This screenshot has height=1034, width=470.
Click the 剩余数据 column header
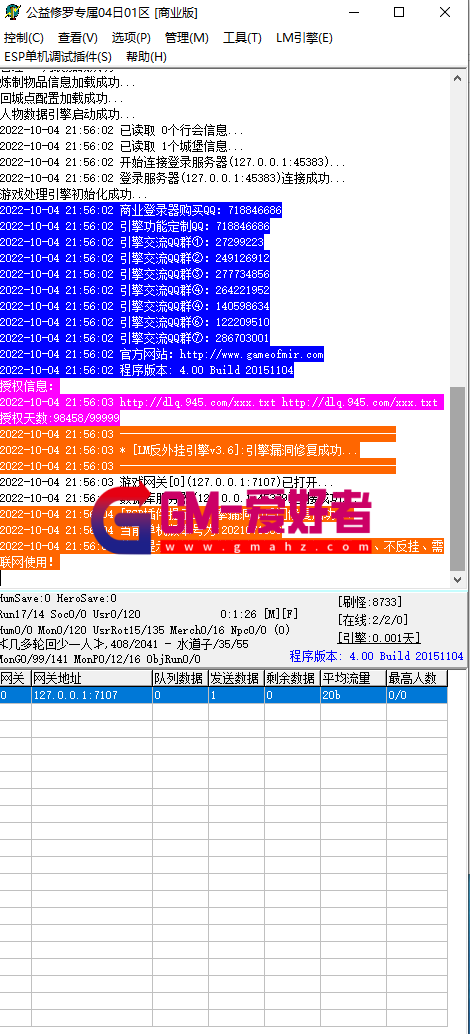292,678
